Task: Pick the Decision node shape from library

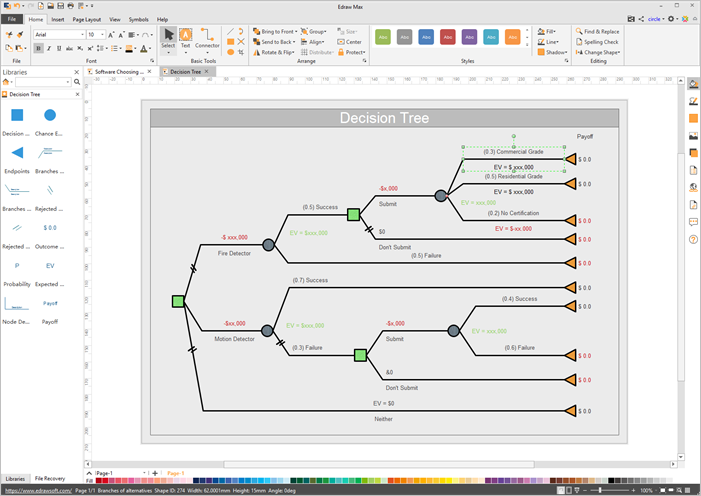Action: (17, 116)
